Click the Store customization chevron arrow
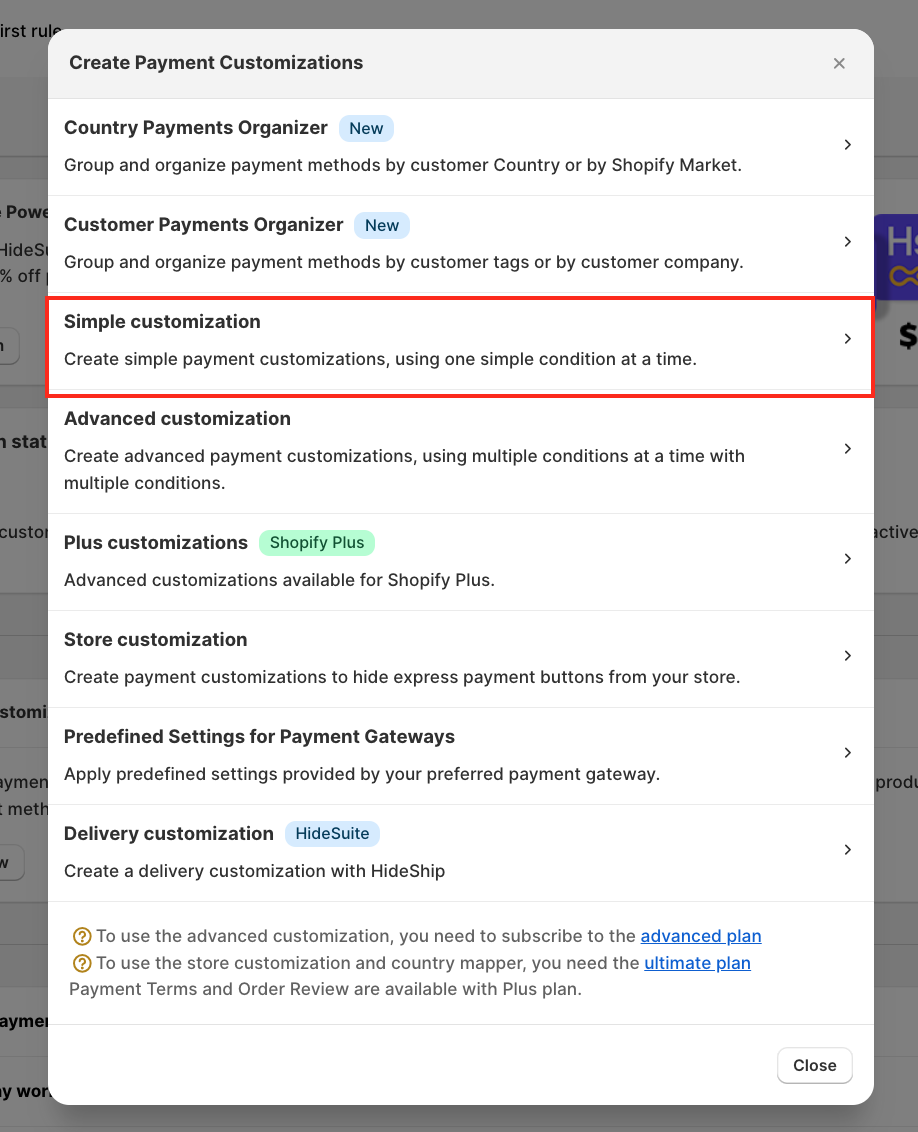The image size is (918, 1132). [847, 656]
